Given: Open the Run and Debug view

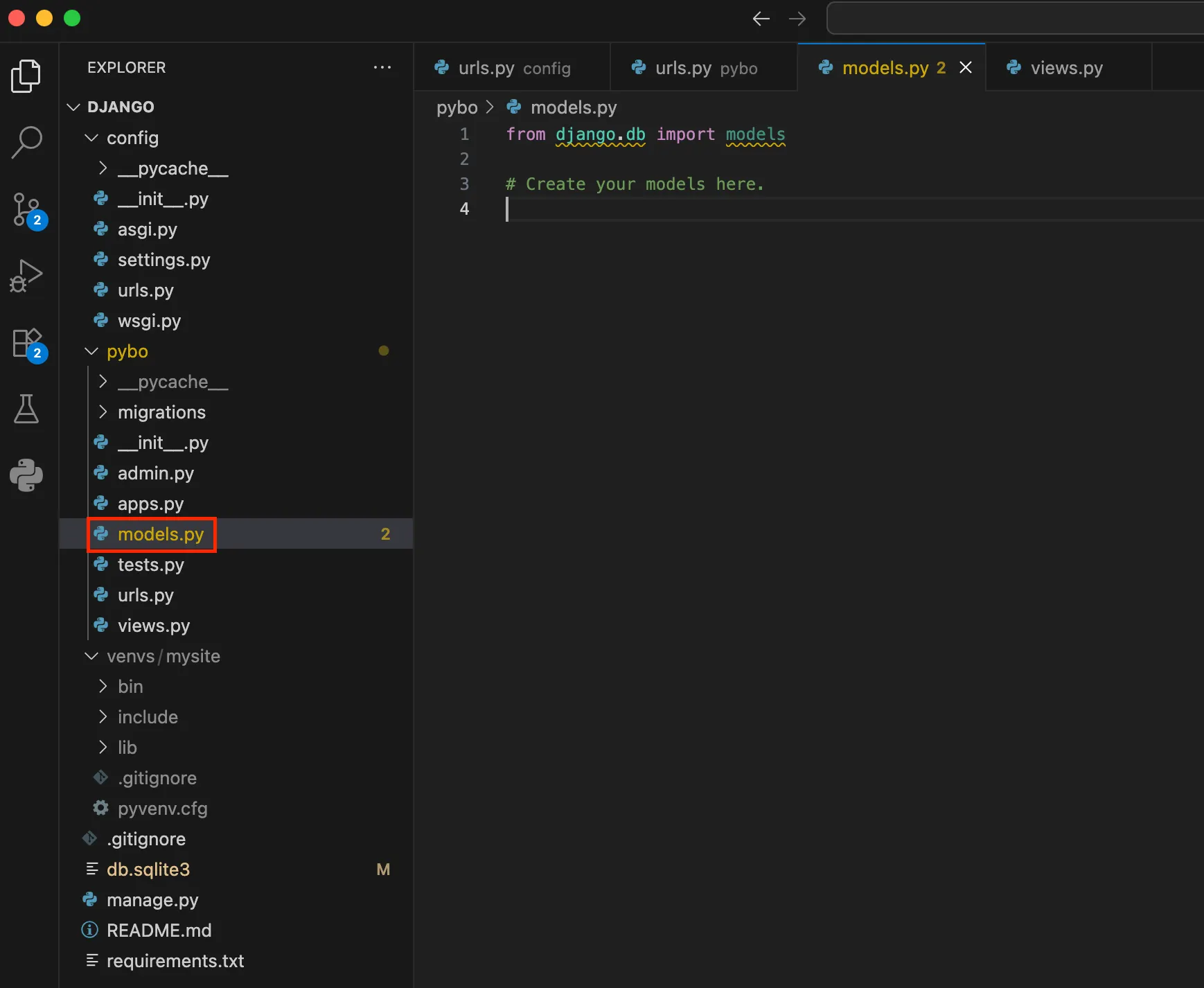Looking at the screenshot, I should point(26,276).
